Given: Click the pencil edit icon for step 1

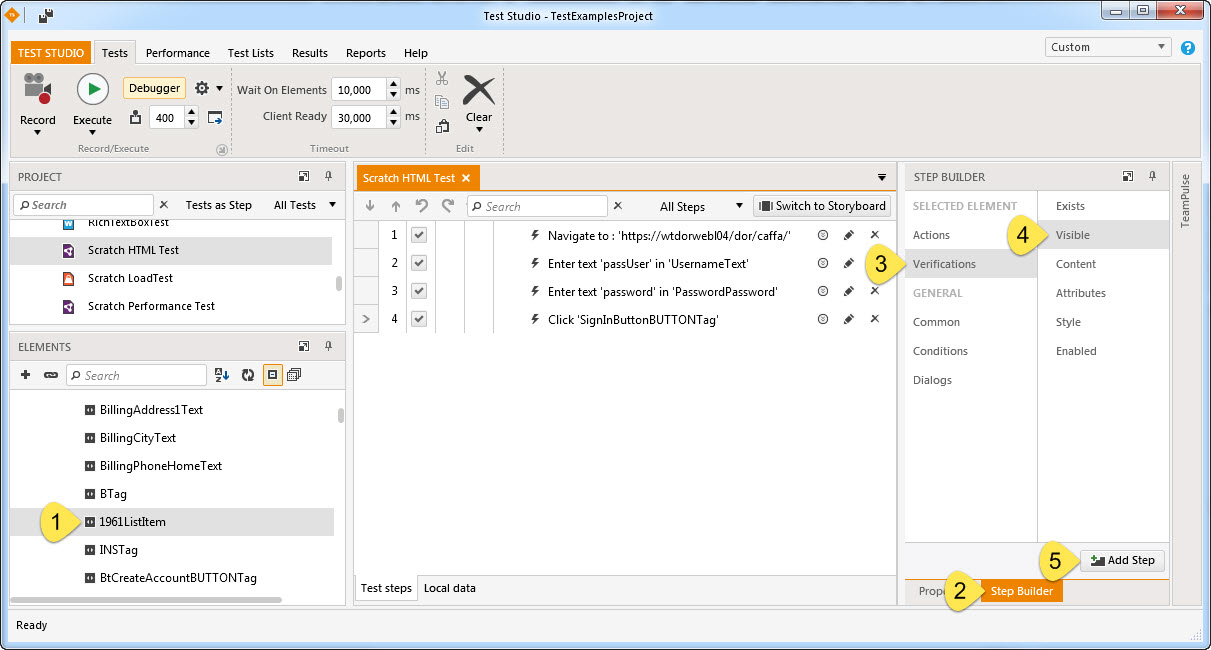Looking at the screenshot, I should (x=848, y=235).
